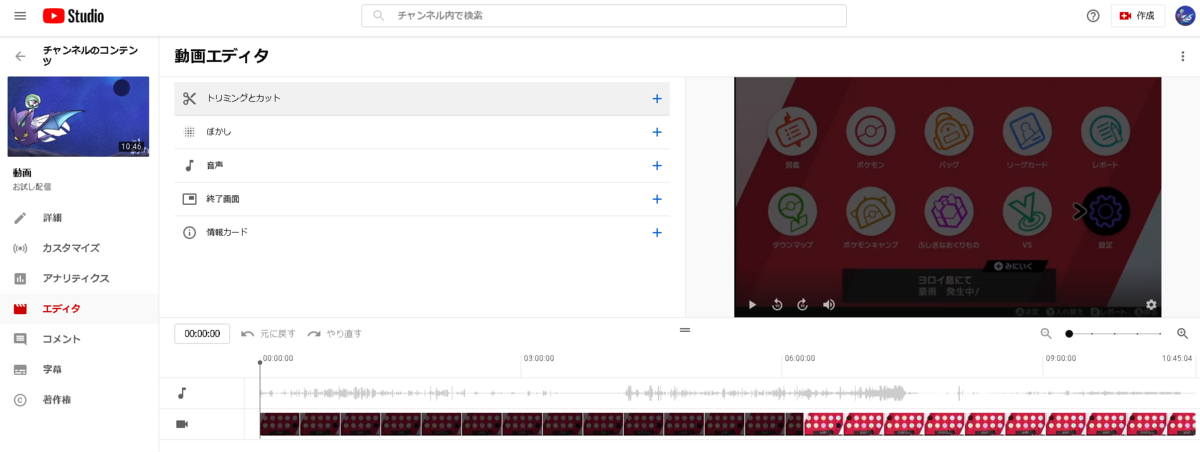Add trimming with the トリミングとカット plus
The height and width of the screenshot is (452, 1200).
tap(657, 98)
